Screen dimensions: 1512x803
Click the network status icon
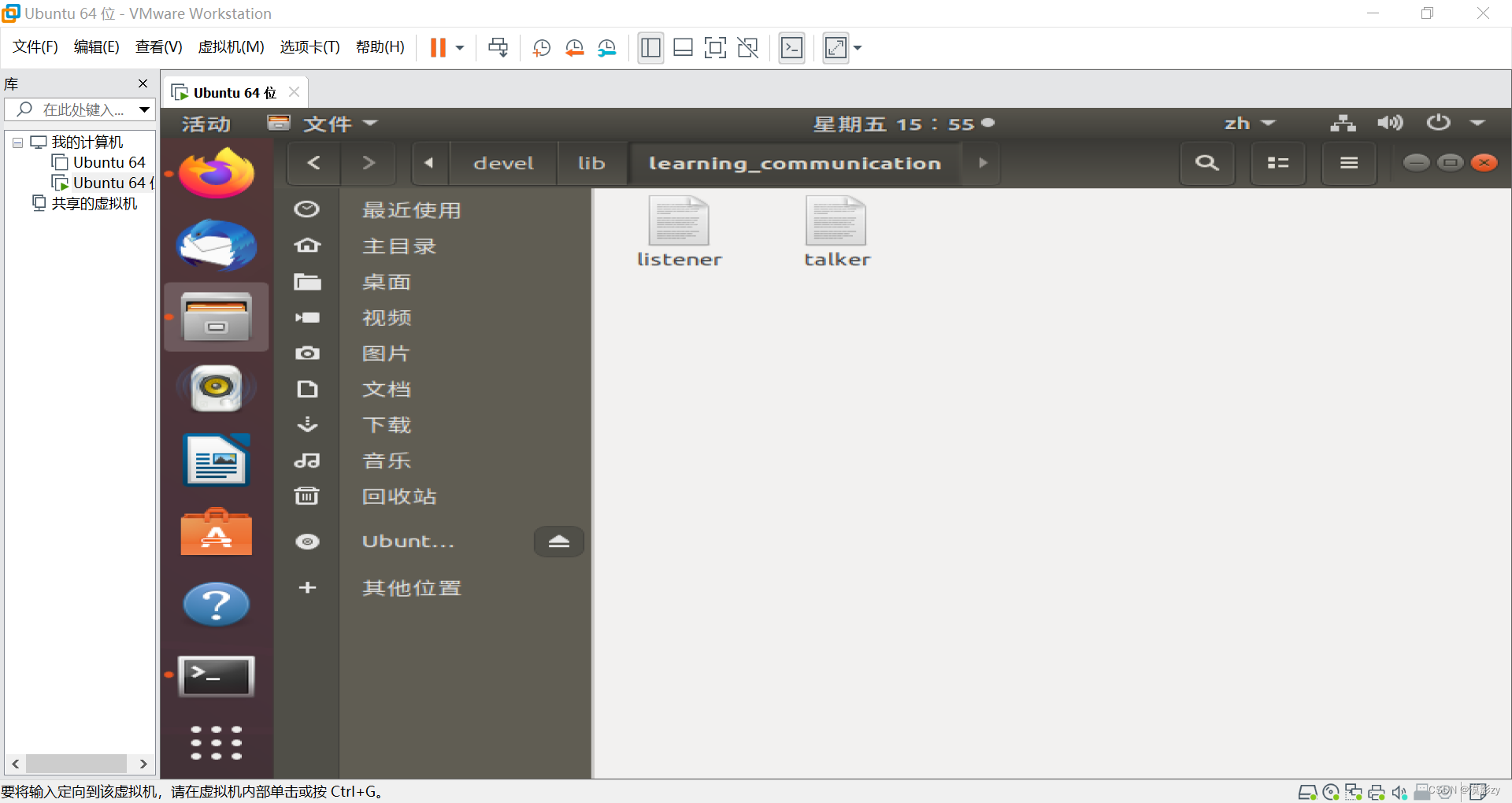1343,123
